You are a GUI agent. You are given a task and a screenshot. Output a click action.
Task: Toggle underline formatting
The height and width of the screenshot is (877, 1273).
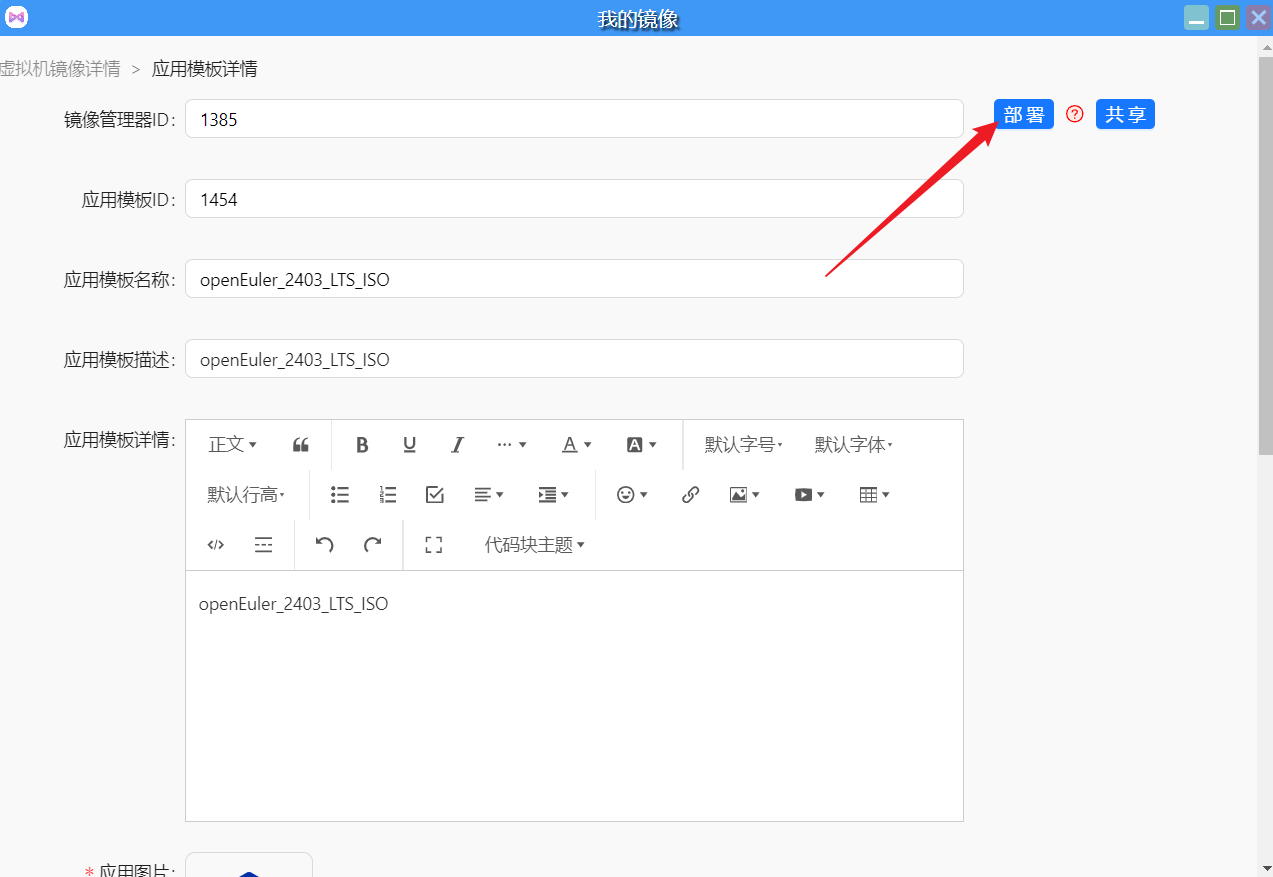point(409,445)
